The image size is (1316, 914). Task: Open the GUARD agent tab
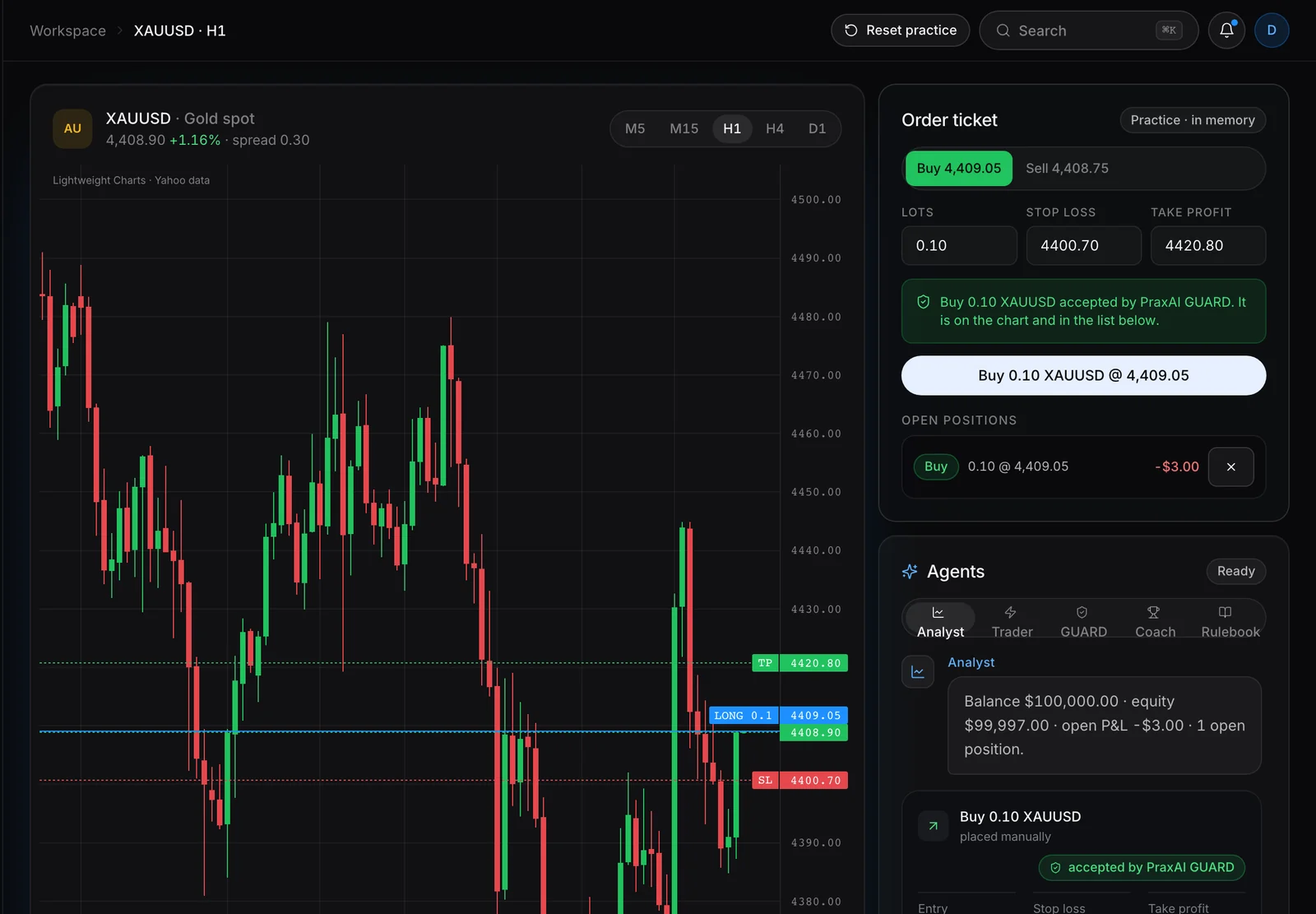coord(1083,621)
